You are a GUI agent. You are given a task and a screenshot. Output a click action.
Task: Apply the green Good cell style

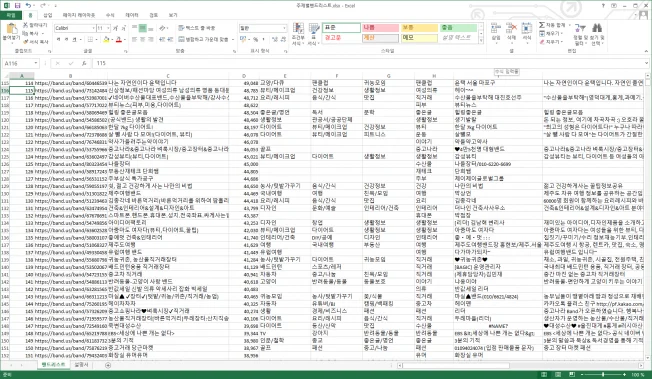[x=459, y=28]
